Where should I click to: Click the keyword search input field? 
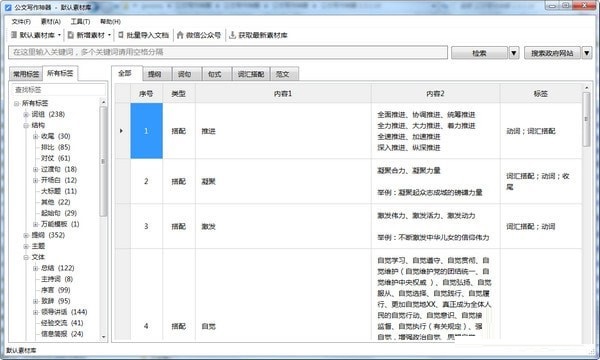pos(228,52)
